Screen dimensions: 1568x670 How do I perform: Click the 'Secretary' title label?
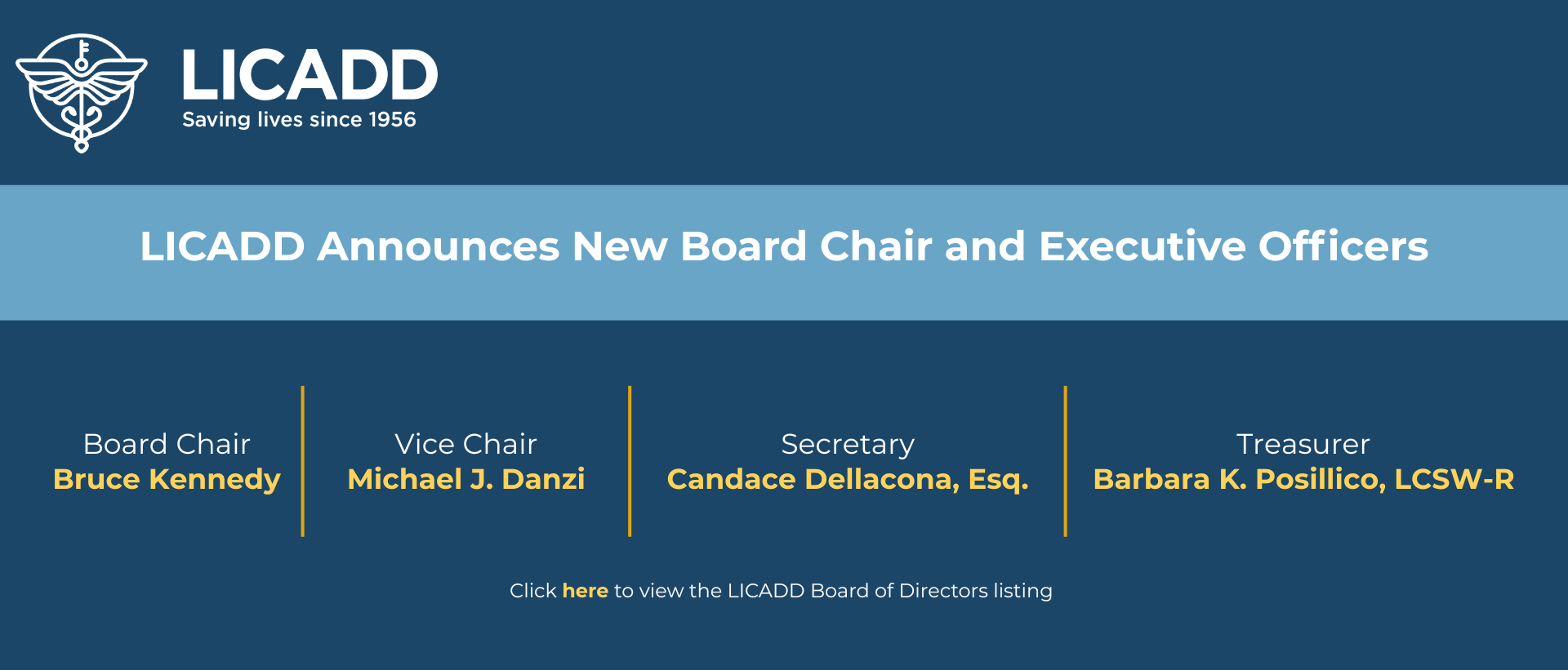(848, 445)
